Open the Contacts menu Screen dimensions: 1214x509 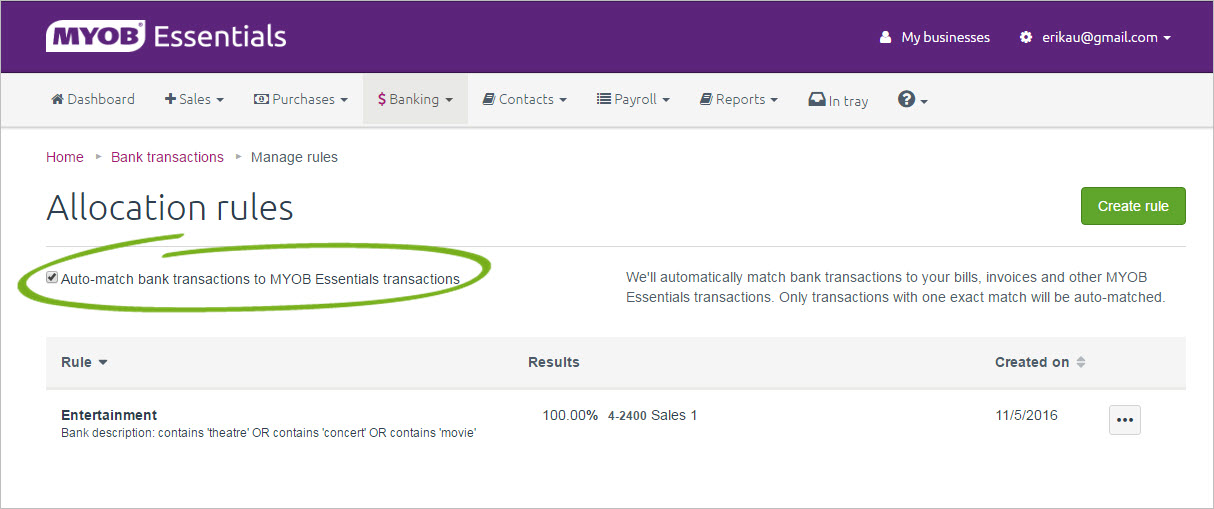click(525, 100)
